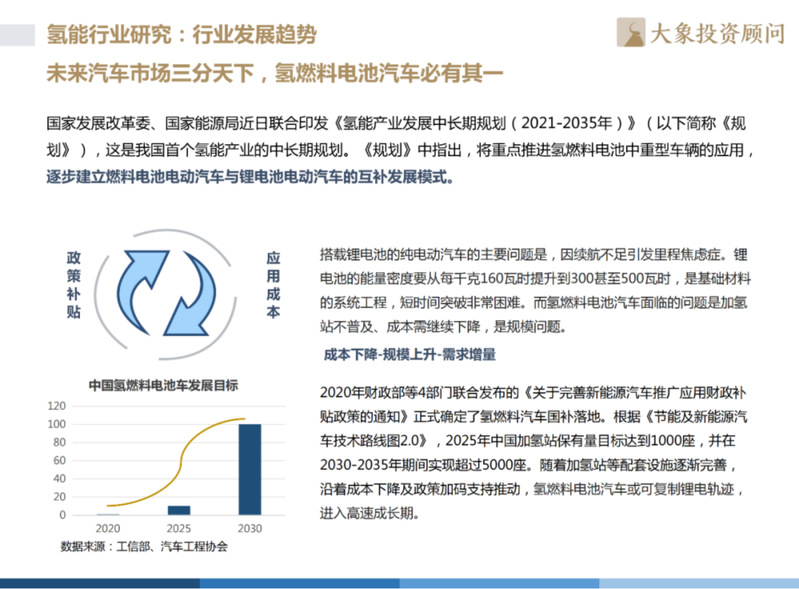The width and height of the screenshot is (799, 589).
Task: Select the heading 成本下降-规模上升-需求增量
Action: [x=410, y=353]
